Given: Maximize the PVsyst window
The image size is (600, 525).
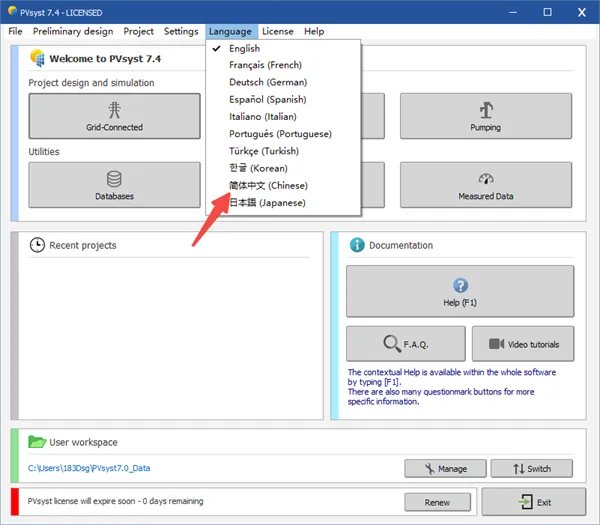Looking at the screenshot, I should (x=548, y=12).
